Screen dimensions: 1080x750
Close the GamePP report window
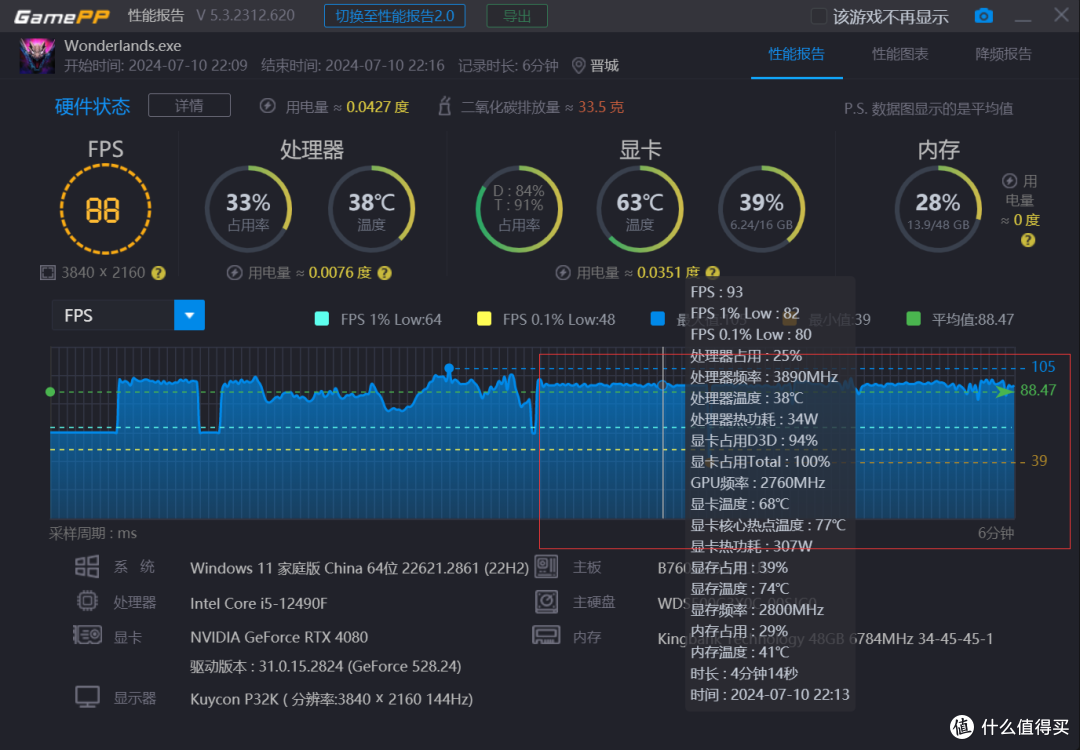click(x=1061, y=14)
